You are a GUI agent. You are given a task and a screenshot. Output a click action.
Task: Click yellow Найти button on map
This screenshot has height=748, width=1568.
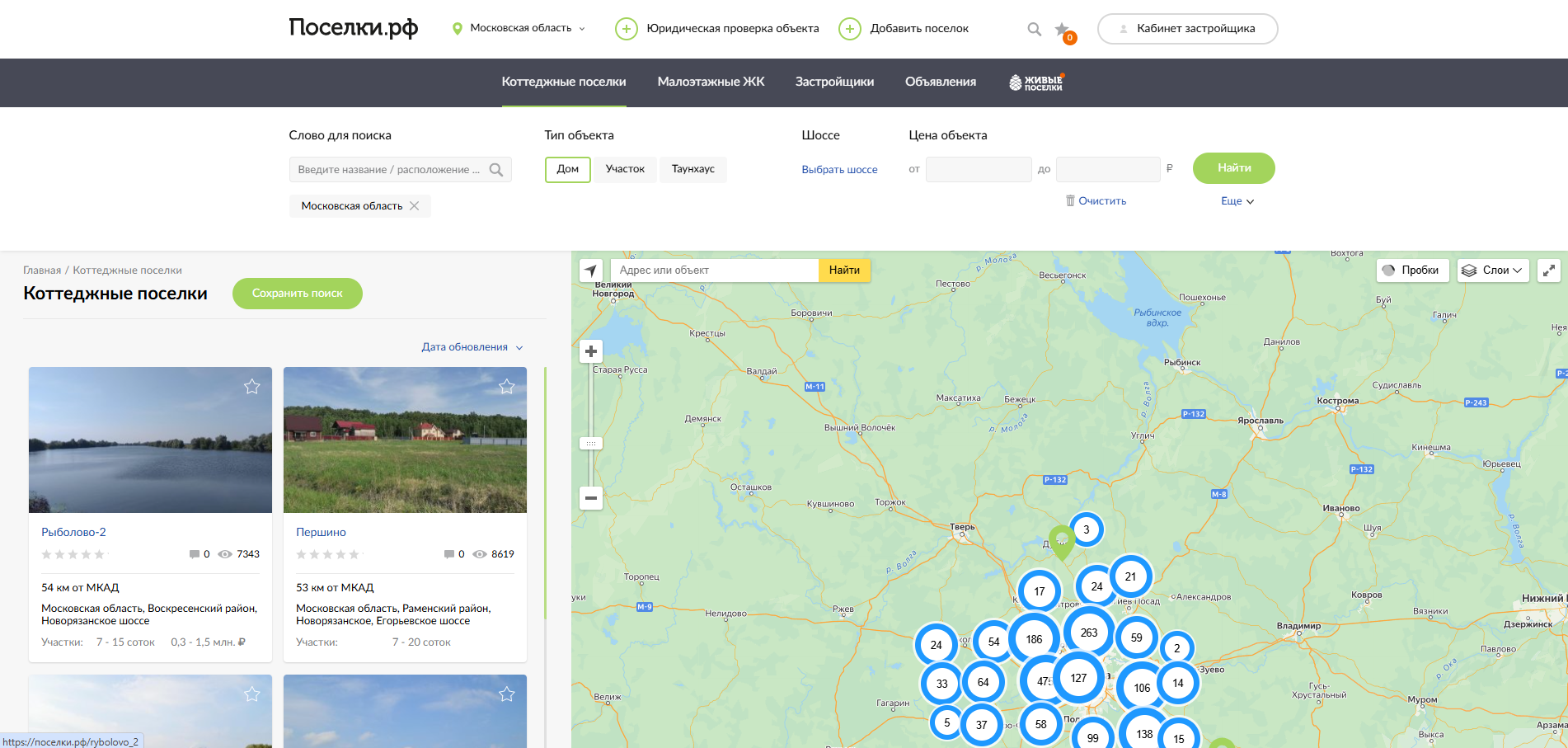(844, 271)
